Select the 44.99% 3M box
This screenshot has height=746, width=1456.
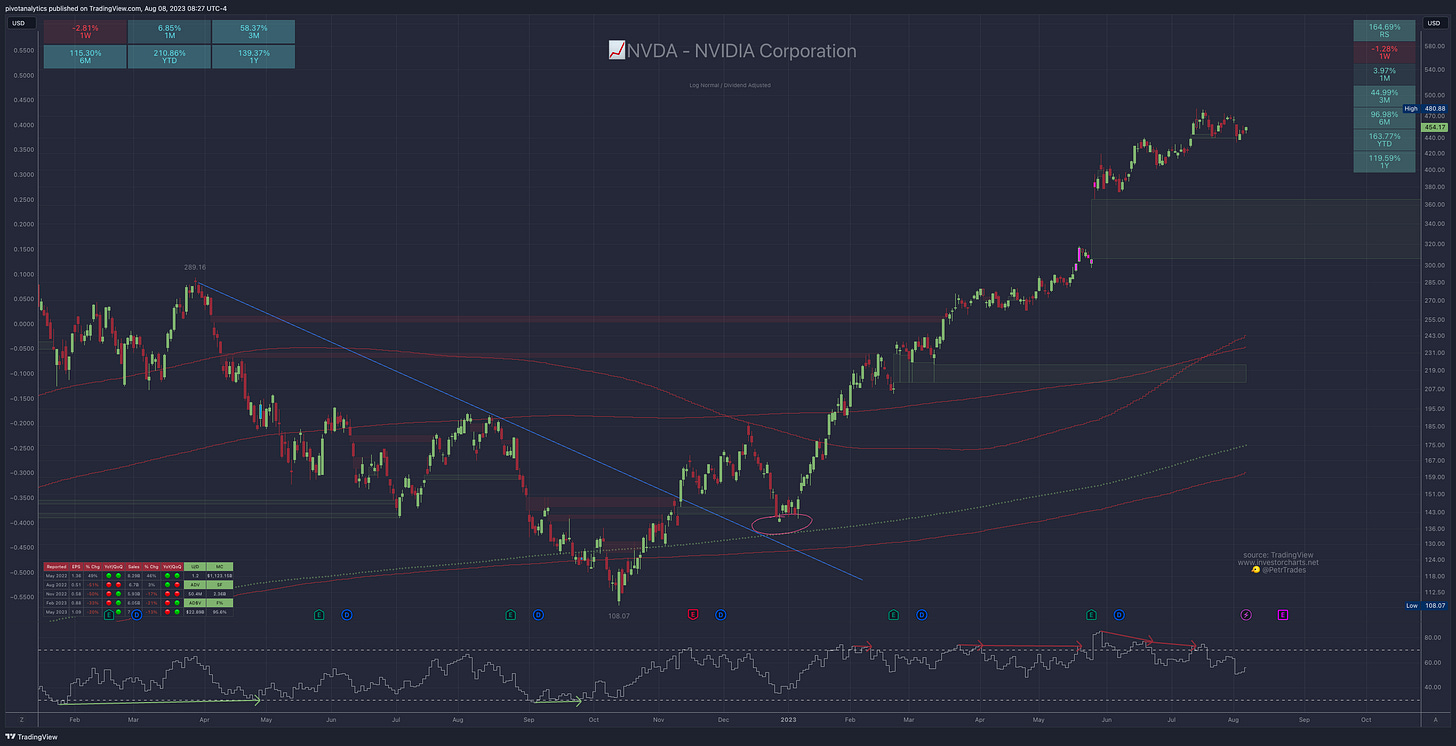(x=1384, y=96)
